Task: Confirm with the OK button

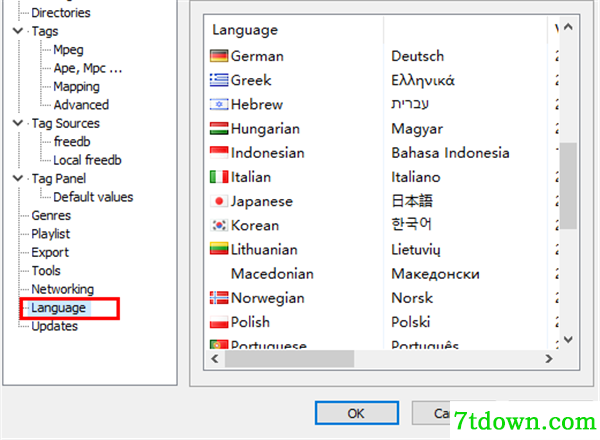Action: tap(357, 413)
